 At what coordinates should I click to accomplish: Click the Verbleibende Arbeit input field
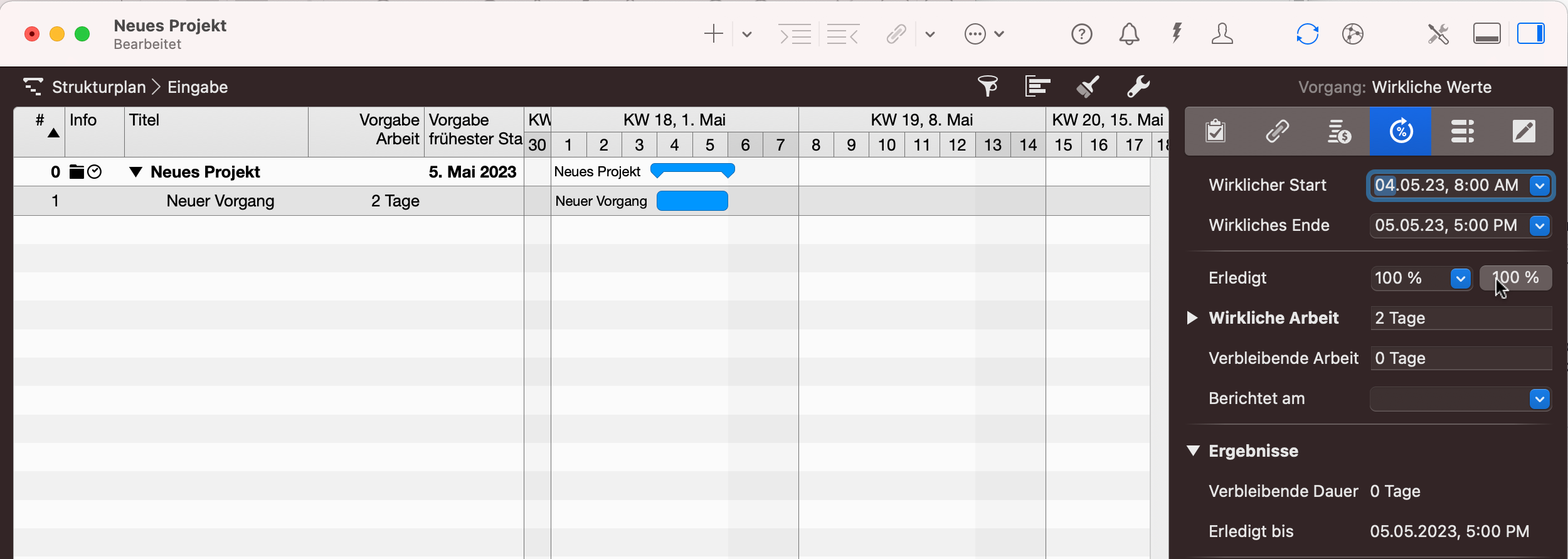click(1460, 358)
